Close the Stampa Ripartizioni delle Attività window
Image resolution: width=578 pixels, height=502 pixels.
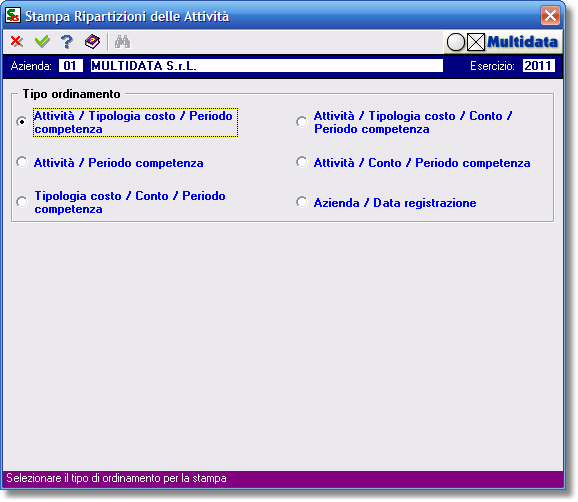pyautogui.click(x=550, y=15)
